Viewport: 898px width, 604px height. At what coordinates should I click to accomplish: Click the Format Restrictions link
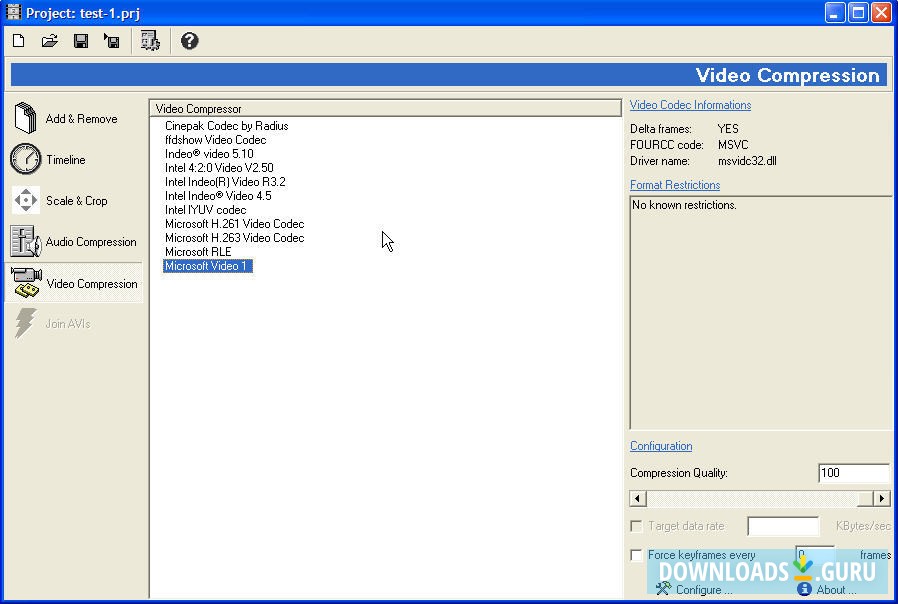pyautogui.click(x=675, y=185)
